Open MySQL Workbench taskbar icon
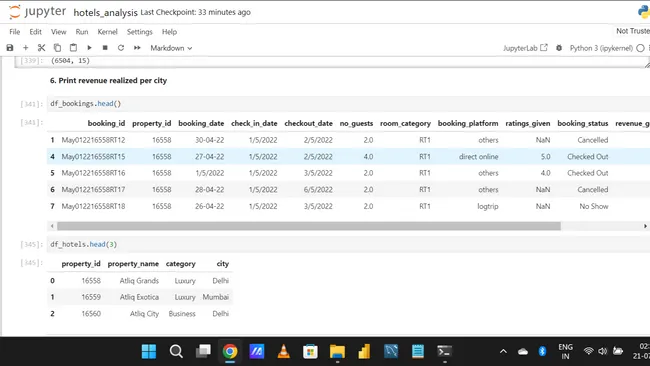This screenshot has width=650, height=366. coord(391,351)
